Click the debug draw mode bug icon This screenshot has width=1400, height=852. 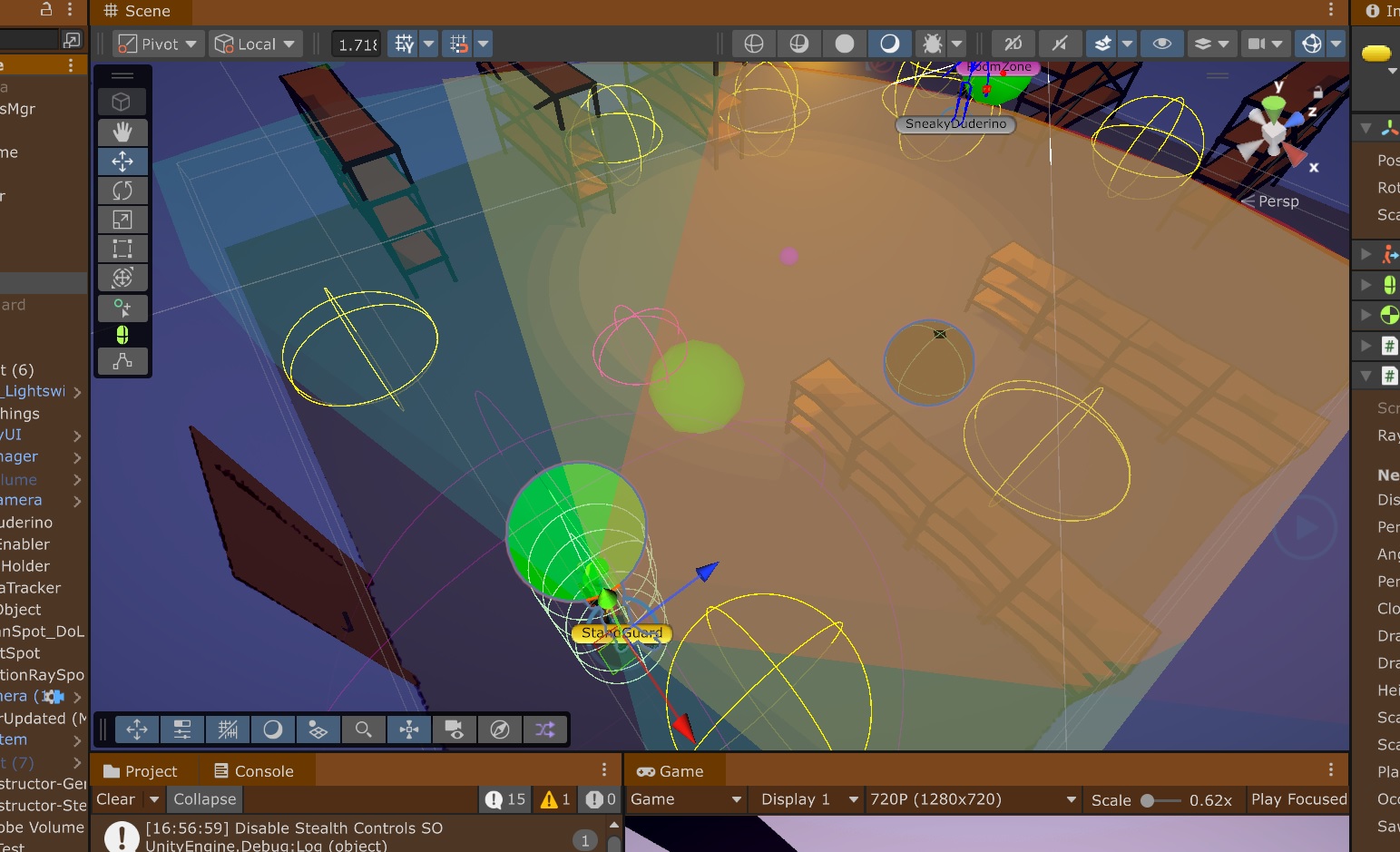tap(932, 44)
